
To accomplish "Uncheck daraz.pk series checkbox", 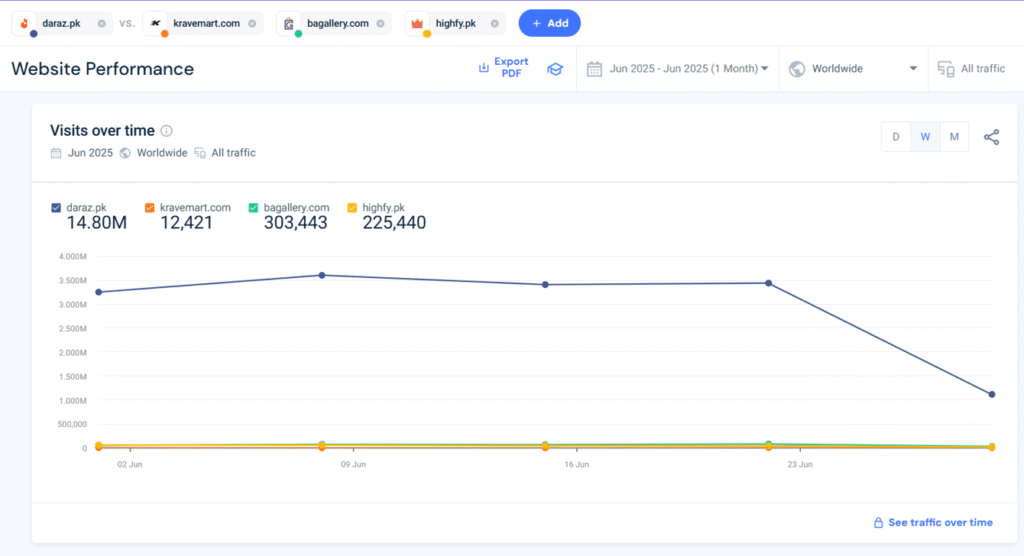I will (56, 208).
